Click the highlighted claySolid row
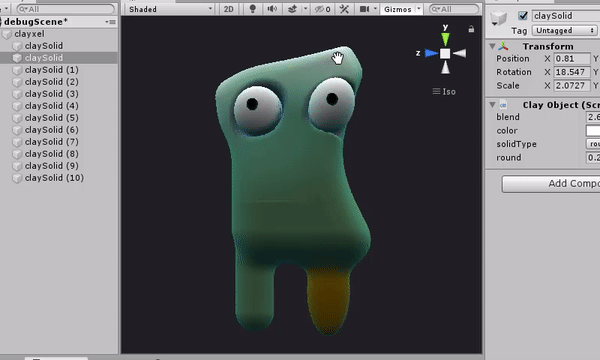 tap(59, 58)
